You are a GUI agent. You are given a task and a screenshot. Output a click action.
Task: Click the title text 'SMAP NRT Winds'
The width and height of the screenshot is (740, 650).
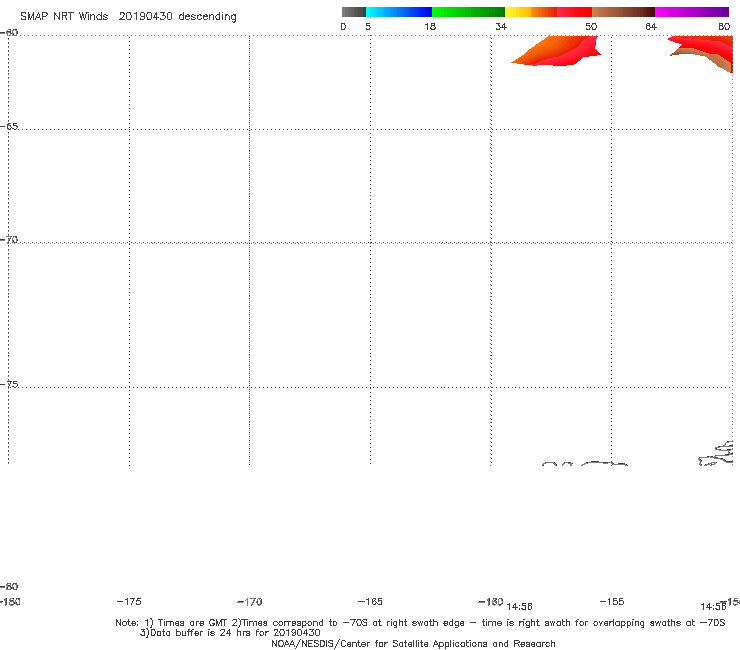[64, 17]
